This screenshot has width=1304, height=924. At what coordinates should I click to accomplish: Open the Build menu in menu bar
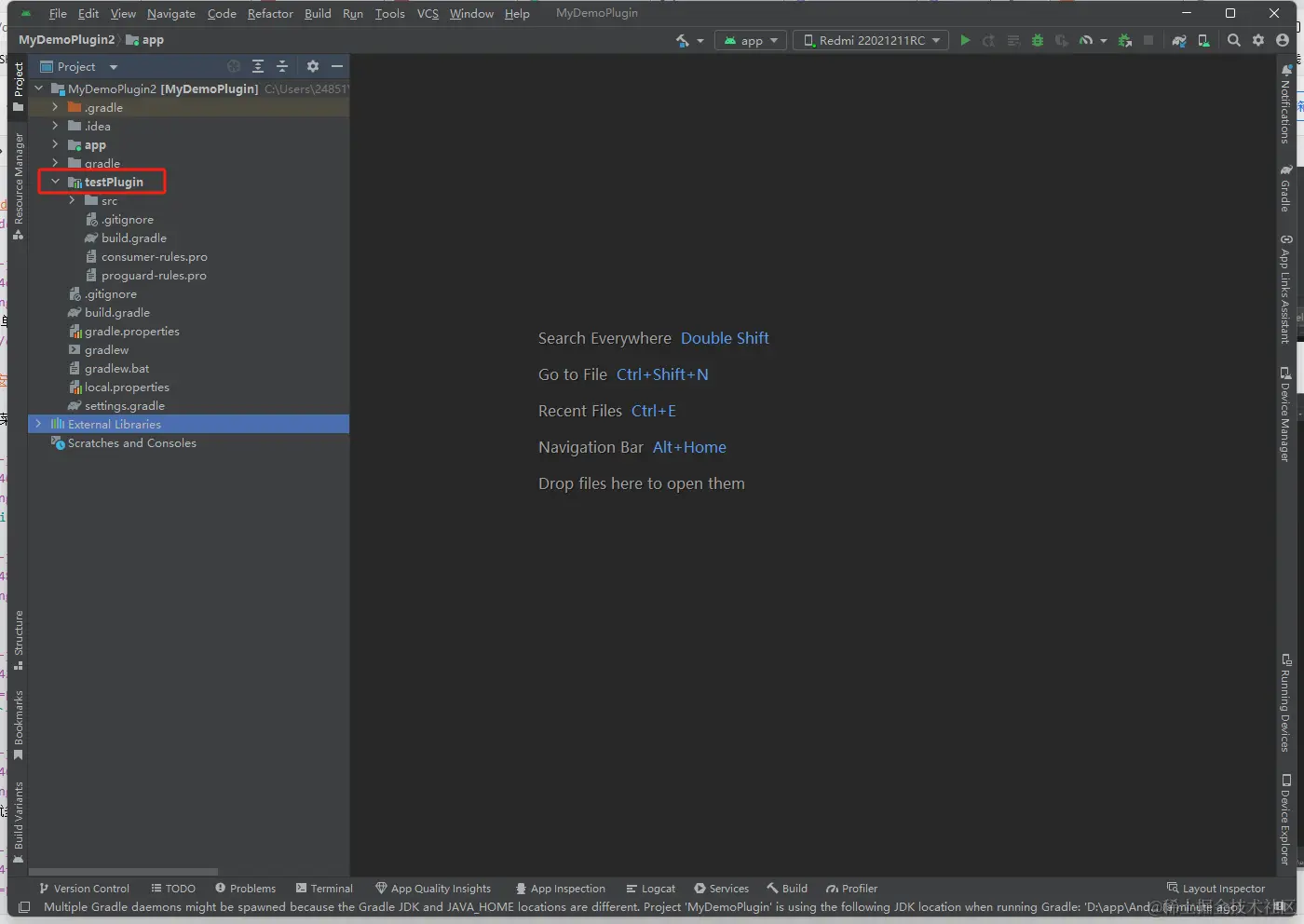(x=318, y=13)
